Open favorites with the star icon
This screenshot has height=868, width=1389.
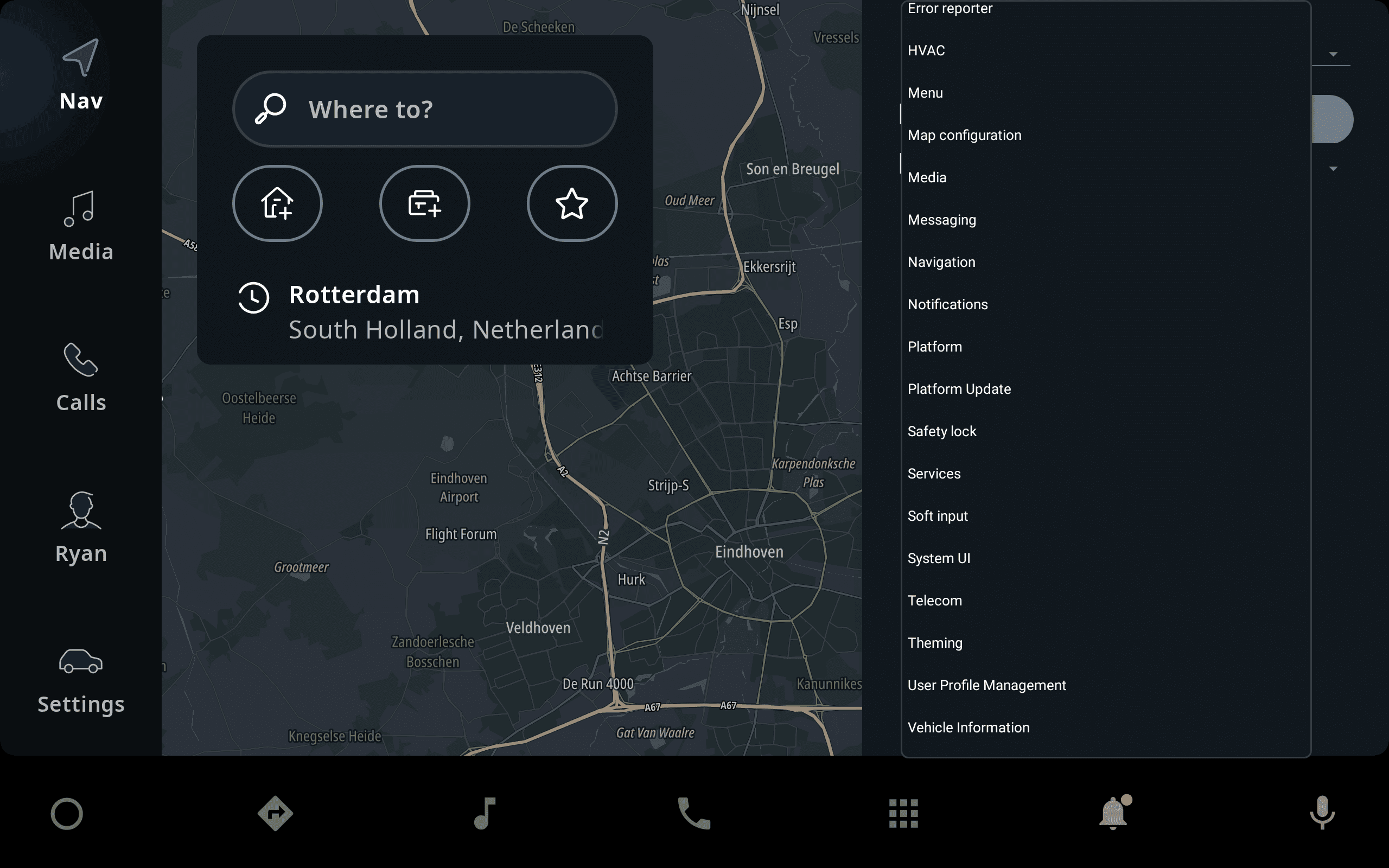tap(572, 203)
